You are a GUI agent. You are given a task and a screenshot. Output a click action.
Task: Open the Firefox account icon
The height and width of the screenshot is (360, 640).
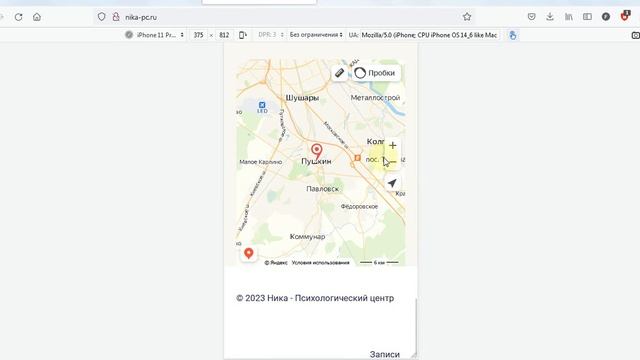(606, 17)
